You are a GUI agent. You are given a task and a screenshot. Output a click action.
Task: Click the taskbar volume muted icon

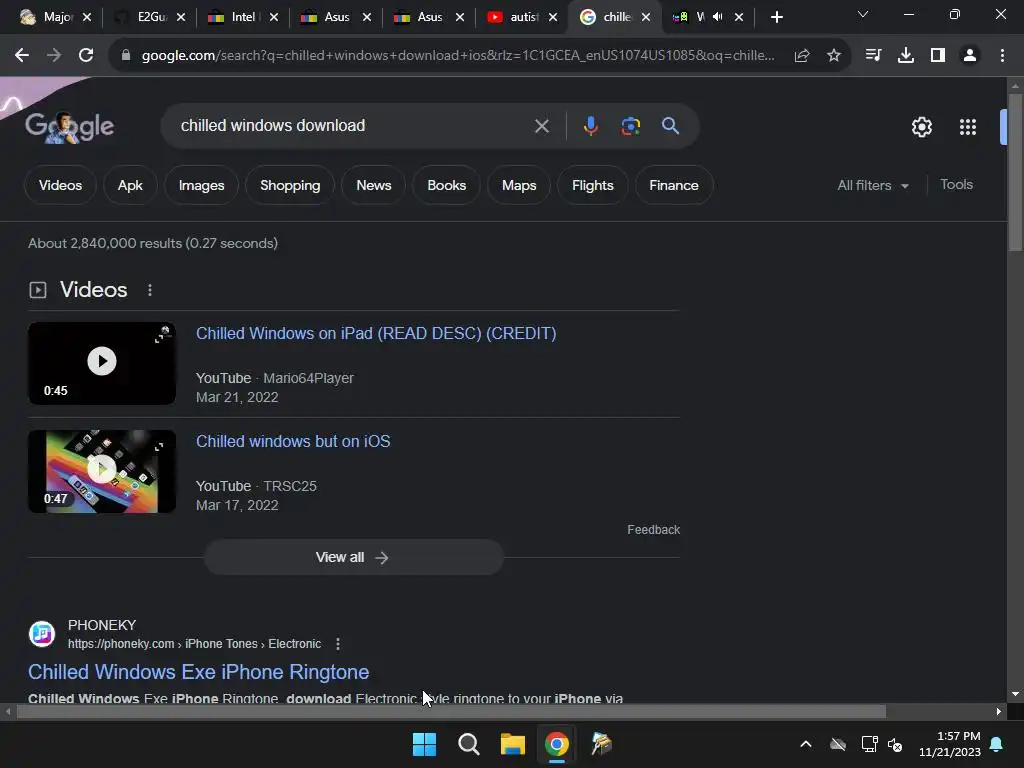[x=895, y=744]
